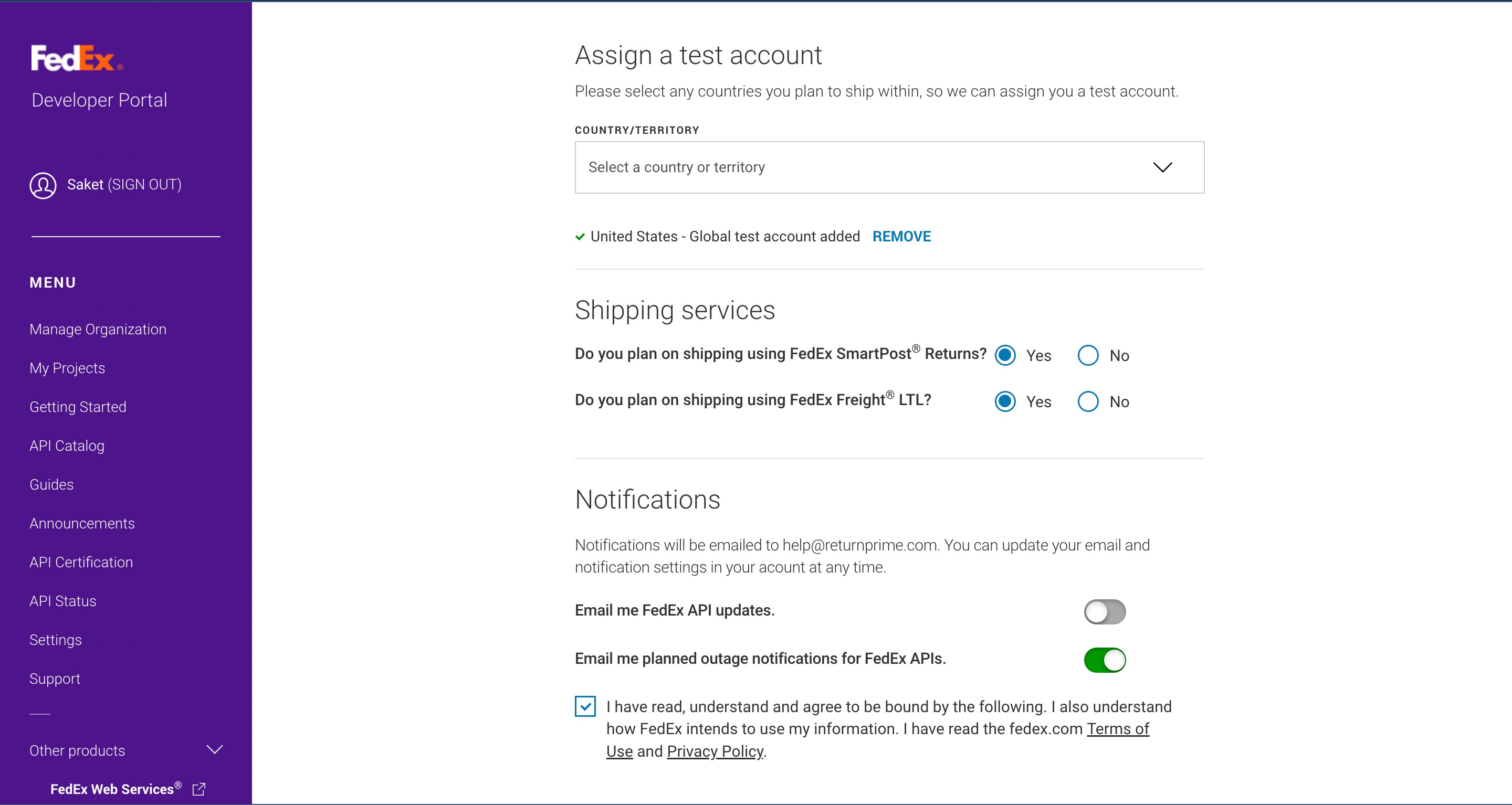Remove the United States test account
The width and height of the screenshot is (1512, 805).
click(x=901, y=237)
